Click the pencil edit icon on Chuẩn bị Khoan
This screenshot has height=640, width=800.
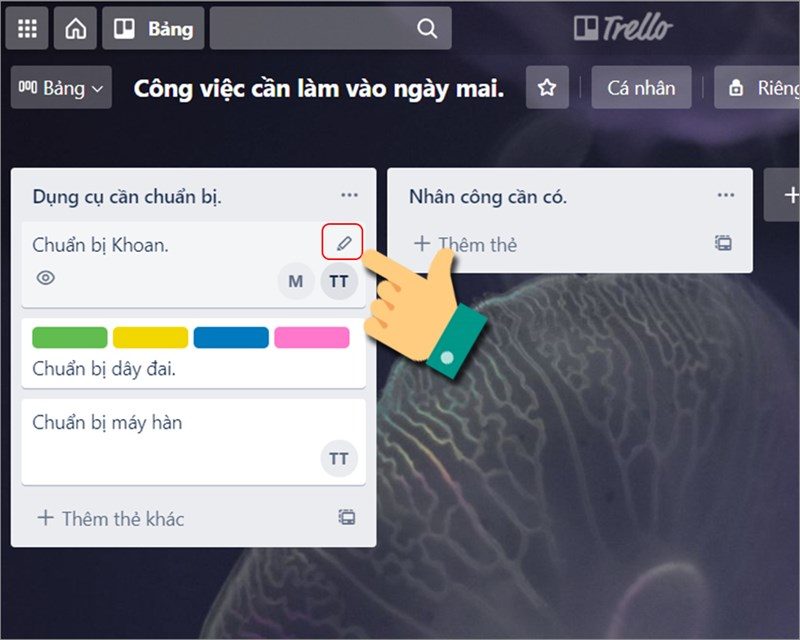pos(343,242)
